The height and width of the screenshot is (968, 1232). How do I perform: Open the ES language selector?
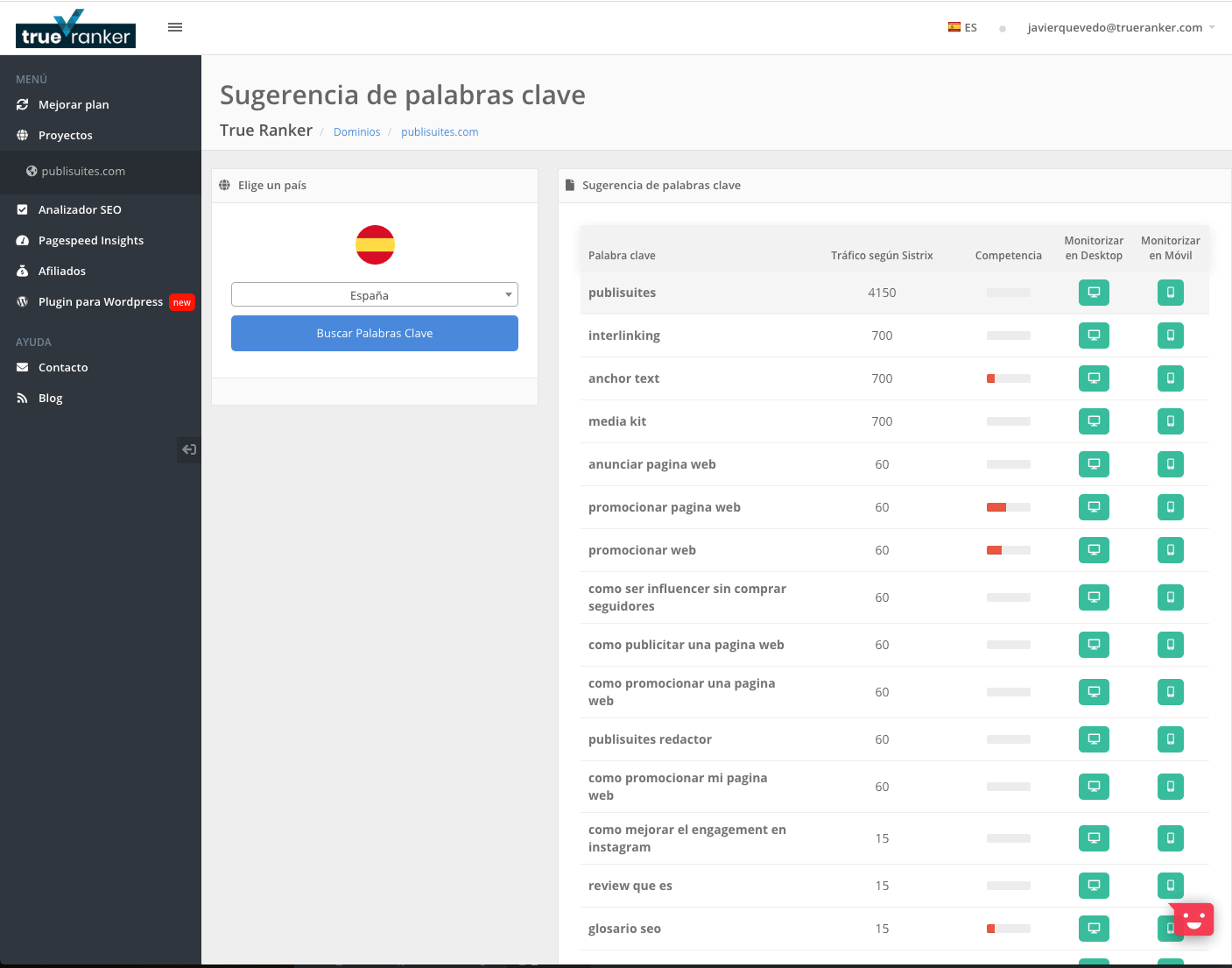[x=962, y=27]
